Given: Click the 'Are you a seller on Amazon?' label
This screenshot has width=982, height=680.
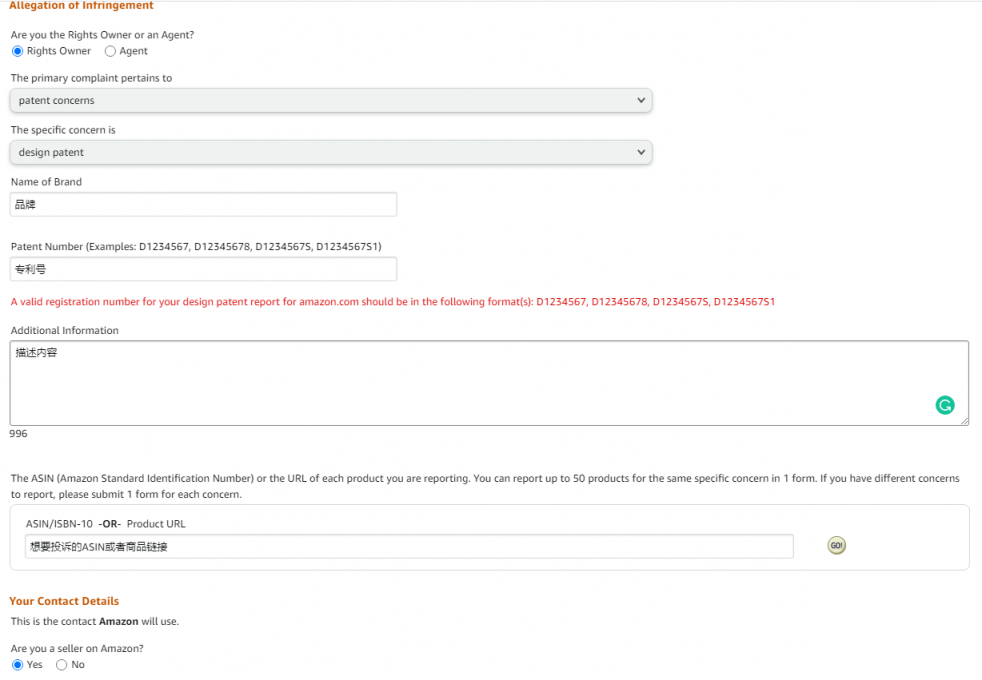Looking at the screenshot, I should tap(77, 649).
